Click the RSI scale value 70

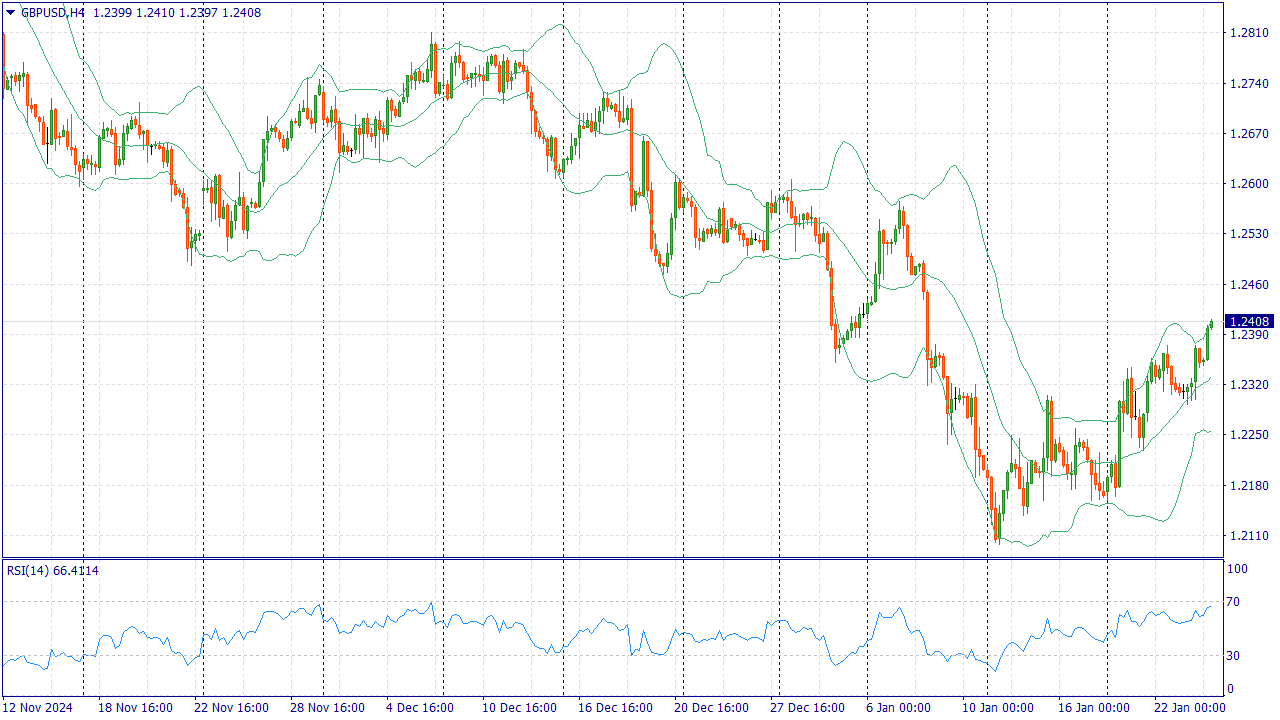(1234, 602)
